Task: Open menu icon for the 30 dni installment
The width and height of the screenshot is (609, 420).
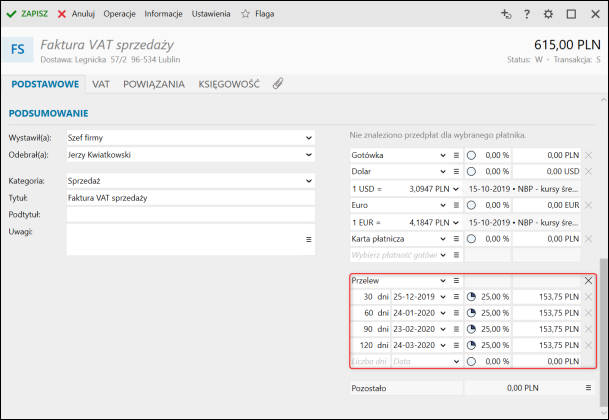Action: coord(456,297)
